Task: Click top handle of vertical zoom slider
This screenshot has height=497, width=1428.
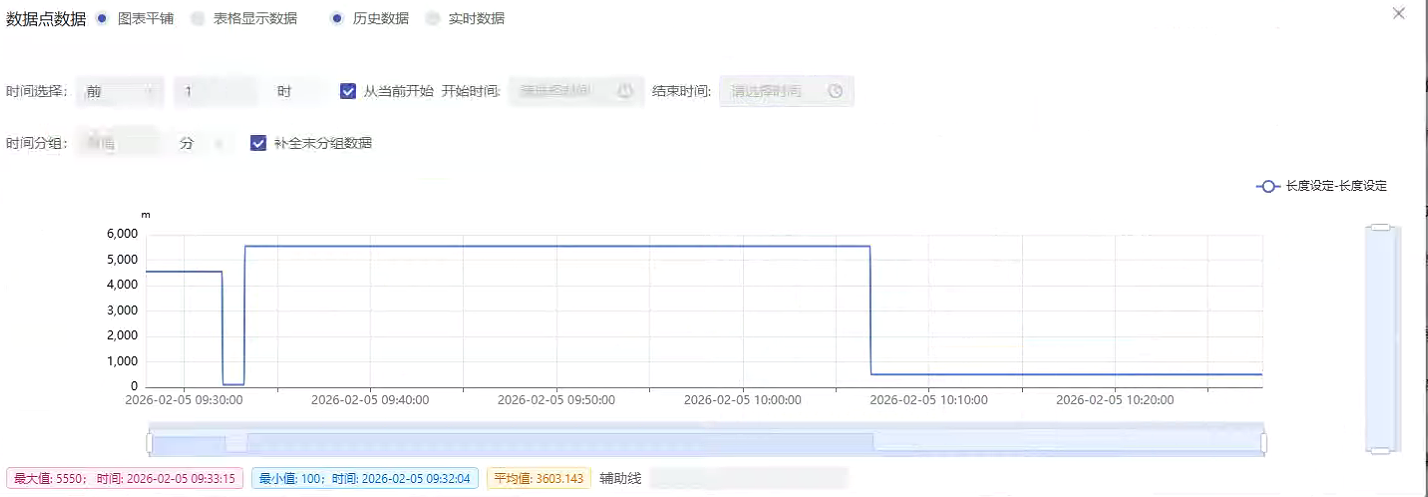Action: [x=1380, y=228]
